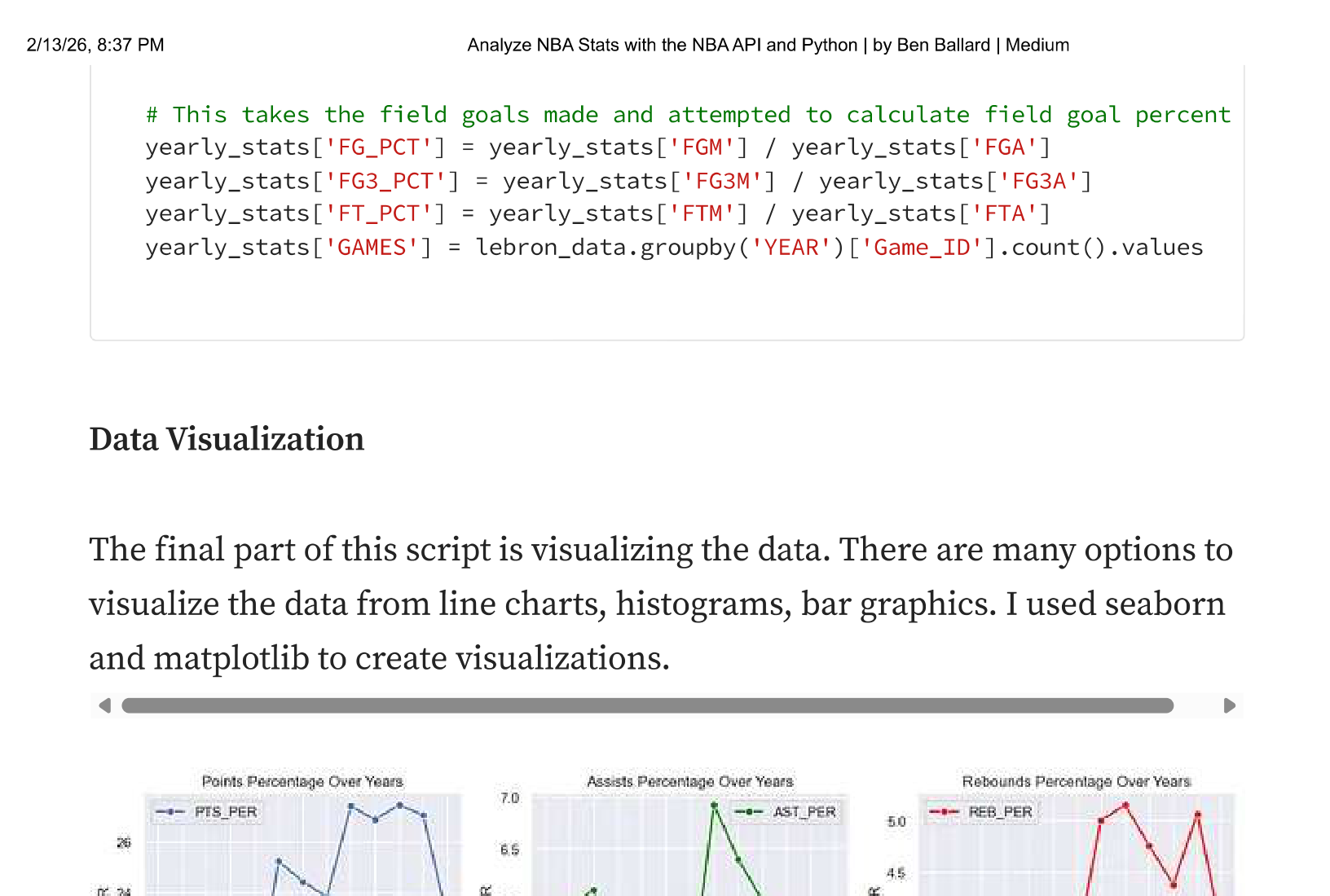Click the PTS_PER legend marker

pyautogui.click(x=170, y=812)
